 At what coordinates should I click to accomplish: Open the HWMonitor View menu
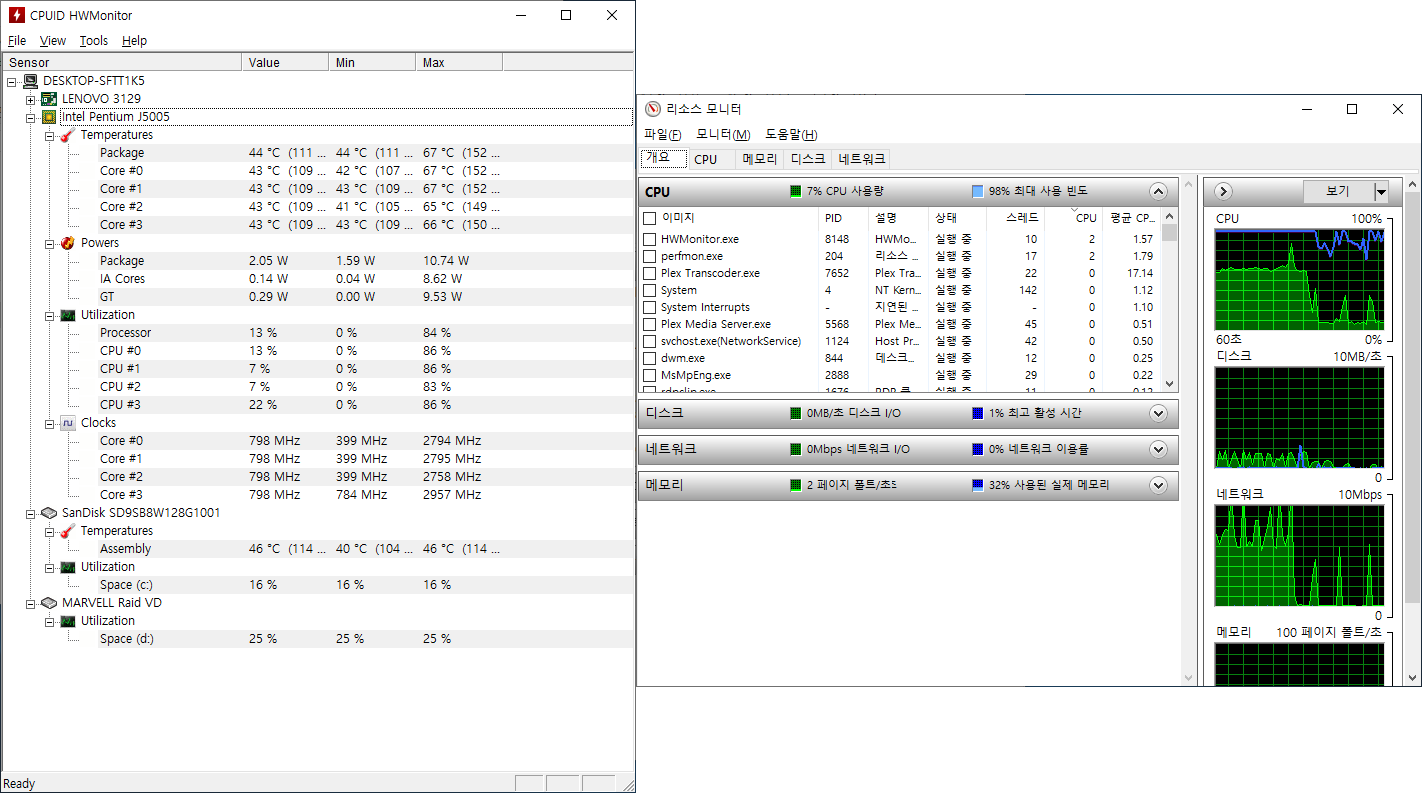[53, 41]
